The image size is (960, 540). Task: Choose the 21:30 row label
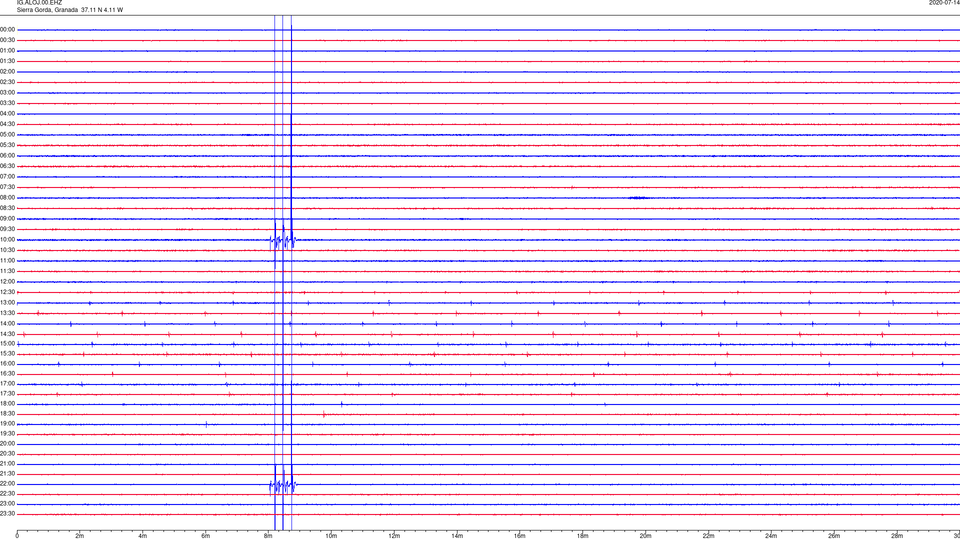8,474
